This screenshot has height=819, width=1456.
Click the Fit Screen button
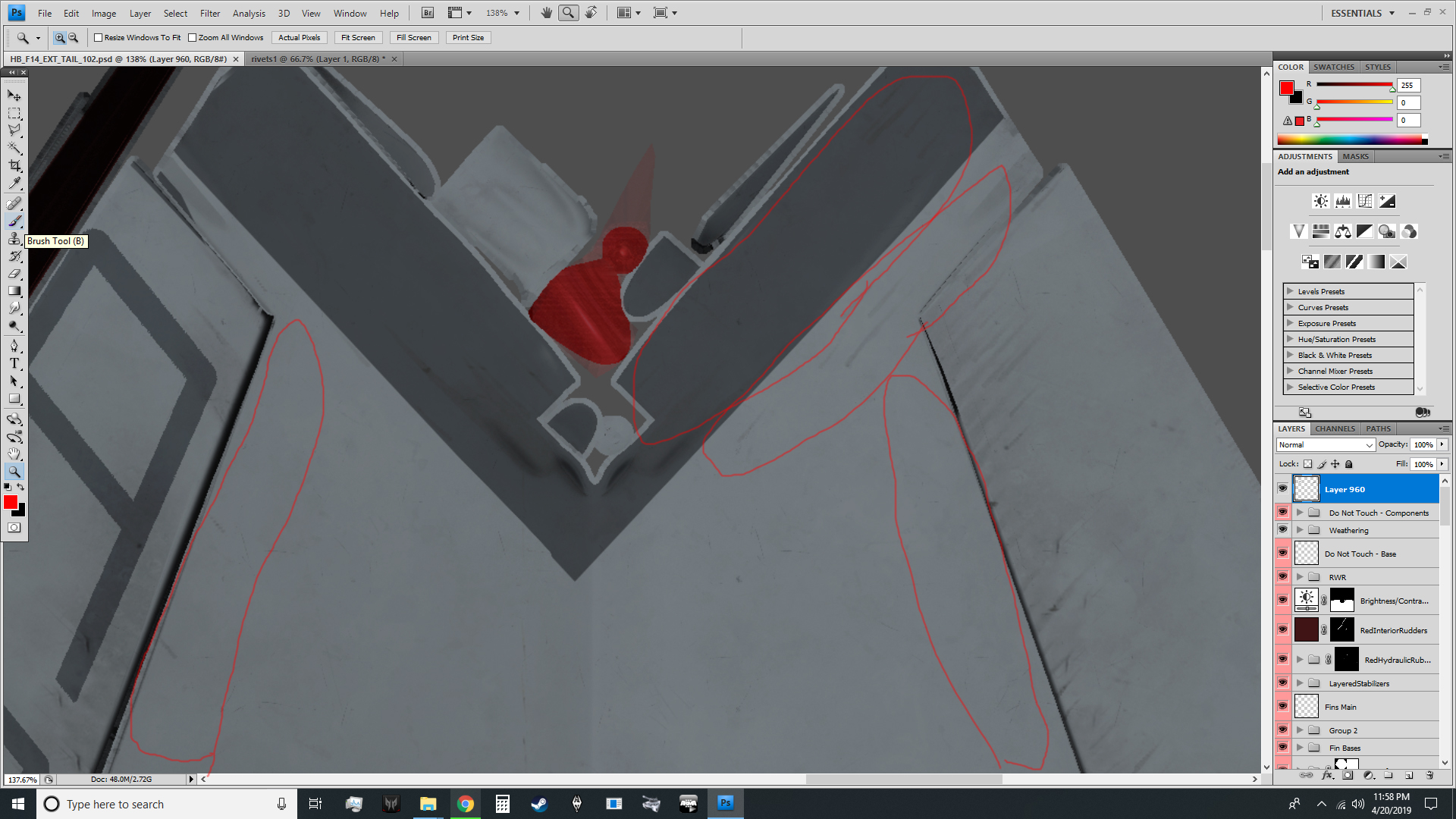click(358, 37)
